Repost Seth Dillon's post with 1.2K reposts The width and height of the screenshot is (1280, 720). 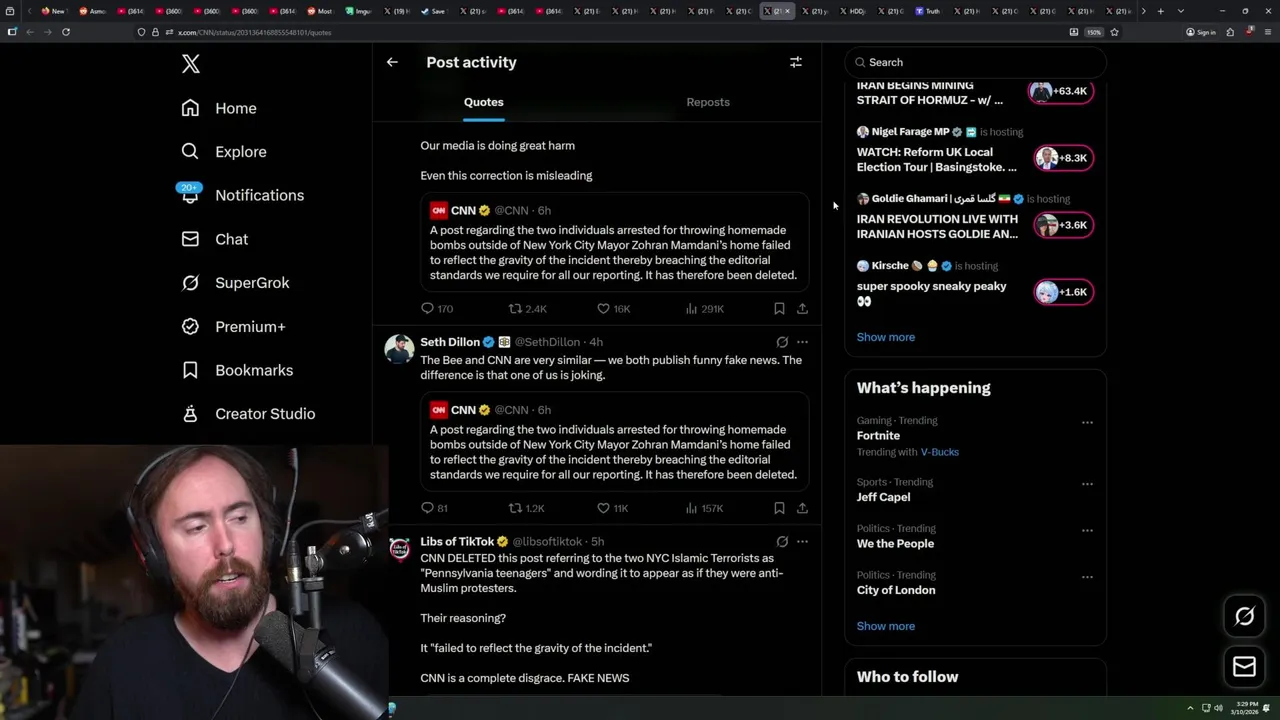527,508
